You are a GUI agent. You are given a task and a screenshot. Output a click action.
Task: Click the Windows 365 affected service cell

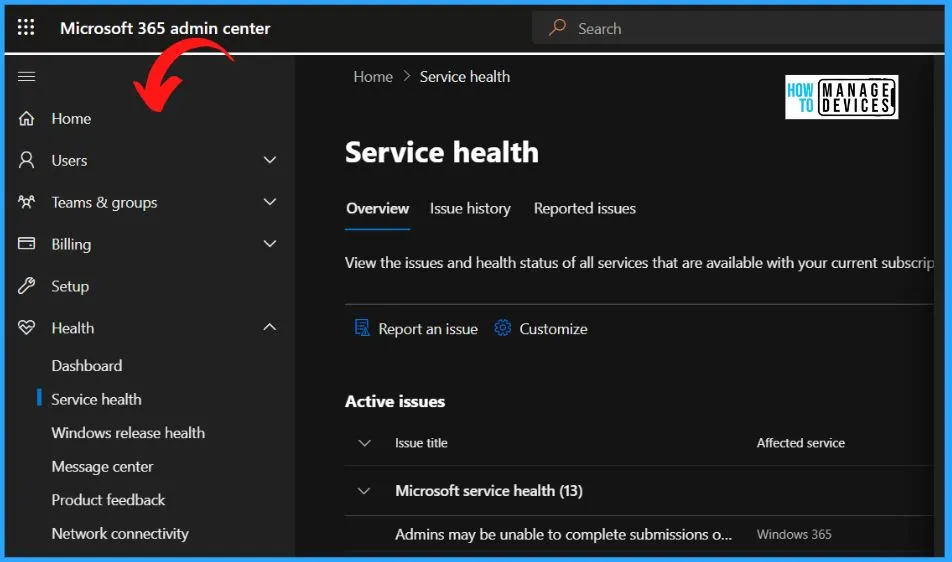click(x=794, y=535)
